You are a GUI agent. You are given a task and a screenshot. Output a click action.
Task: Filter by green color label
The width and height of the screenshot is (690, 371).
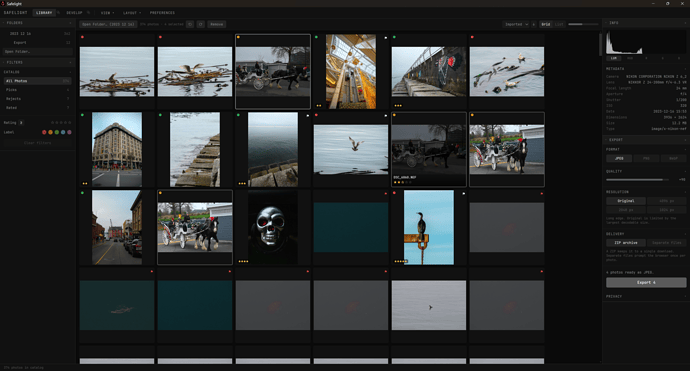[x=57, y=132]
